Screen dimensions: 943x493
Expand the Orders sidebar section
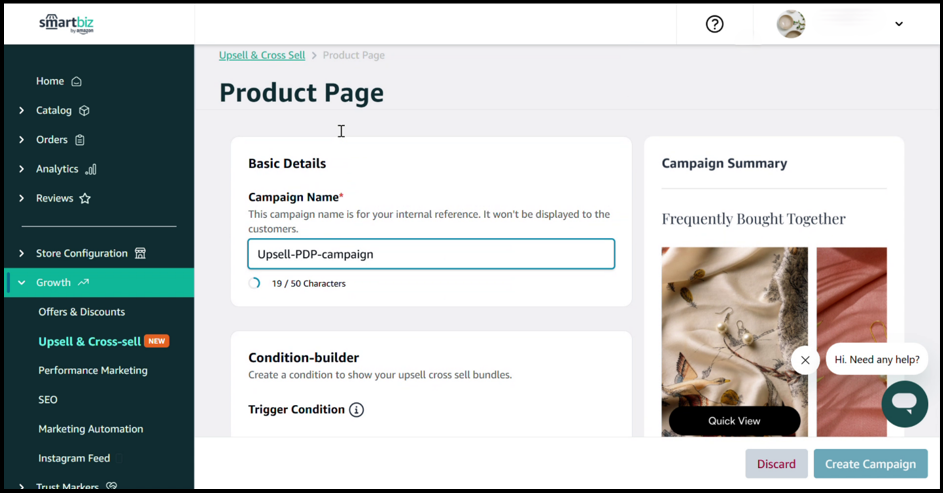click(22, 140)
